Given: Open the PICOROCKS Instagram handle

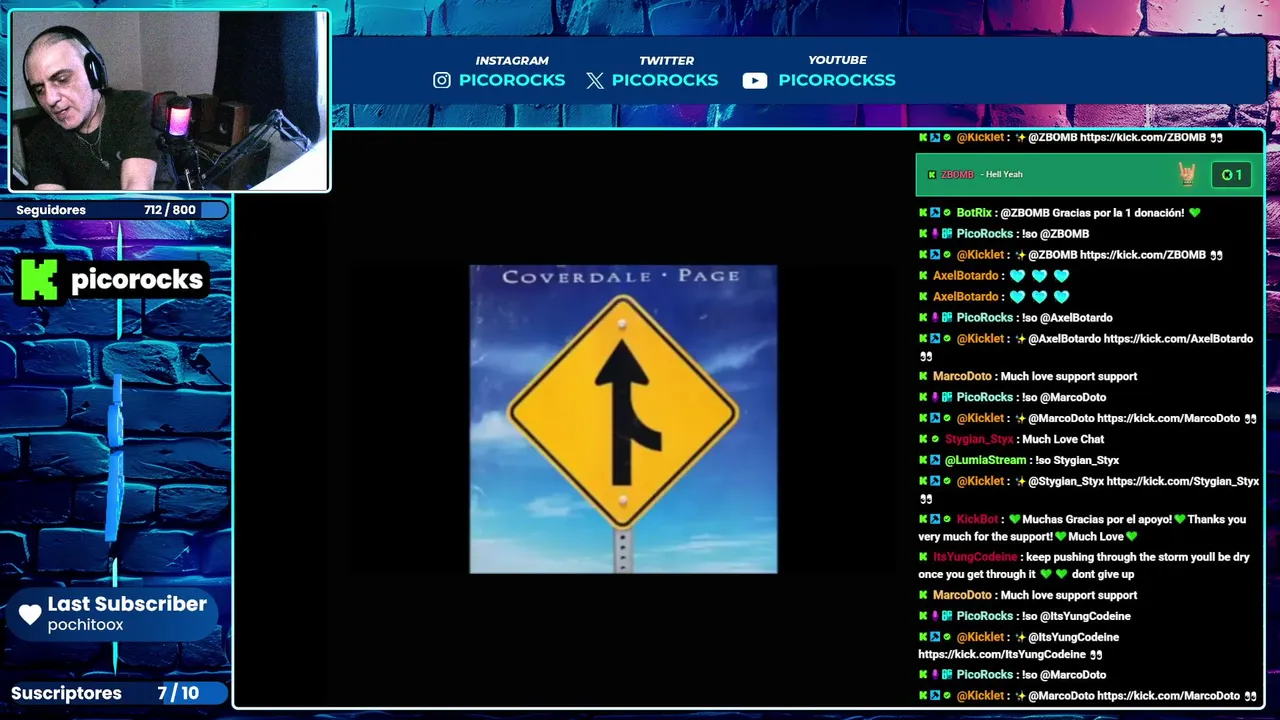Looking at the screenshot, I should click(512, 80).
